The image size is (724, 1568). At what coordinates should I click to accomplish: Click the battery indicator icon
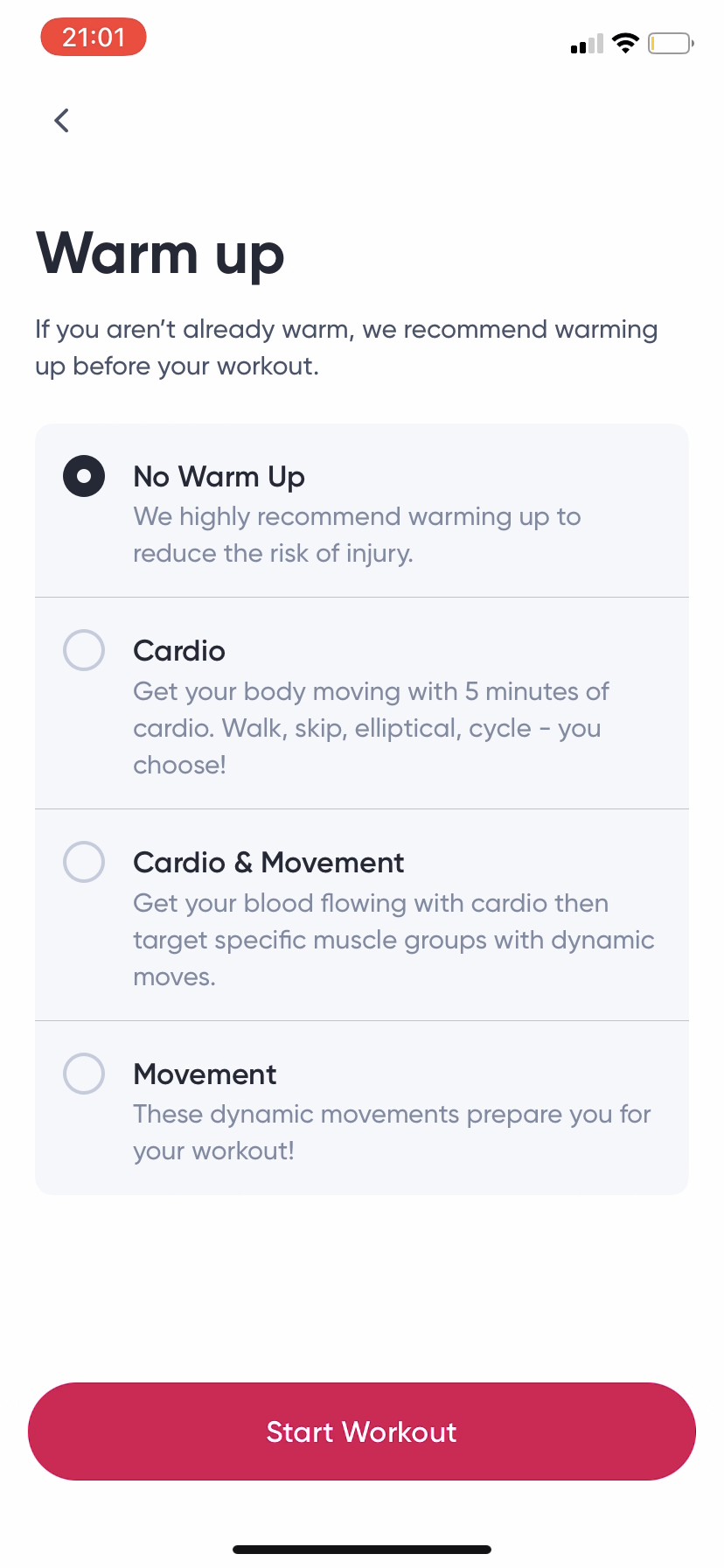(x=669, y=43)
